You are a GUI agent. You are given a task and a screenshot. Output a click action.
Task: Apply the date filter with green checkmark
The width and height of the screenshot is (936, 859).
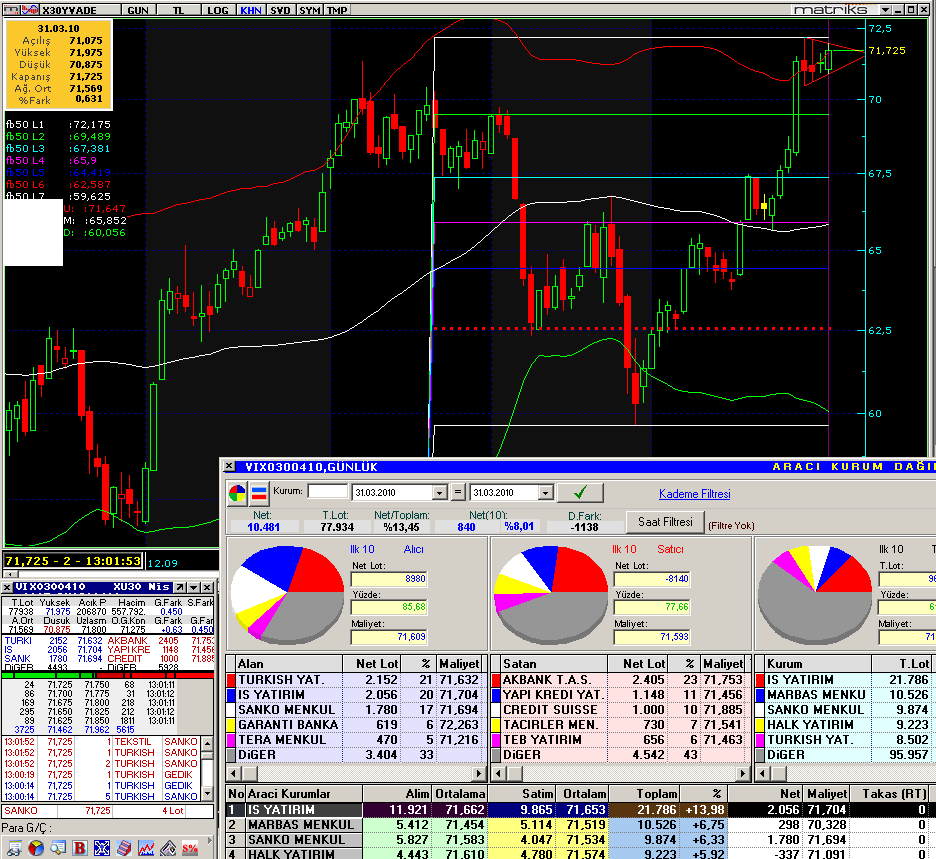tap(580, 492)
